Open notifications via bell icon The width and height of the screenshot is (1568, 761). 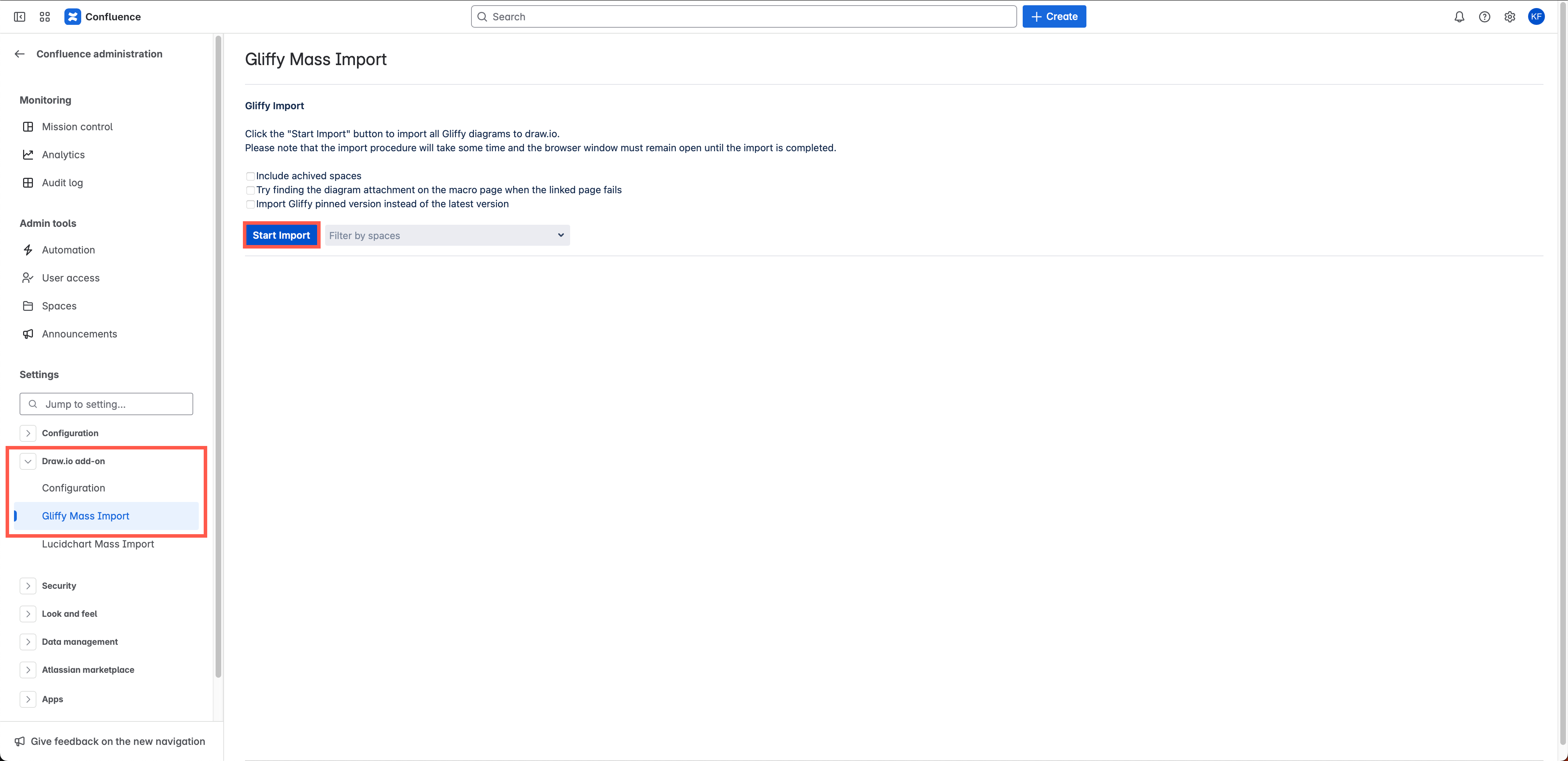coord(1459,16)
